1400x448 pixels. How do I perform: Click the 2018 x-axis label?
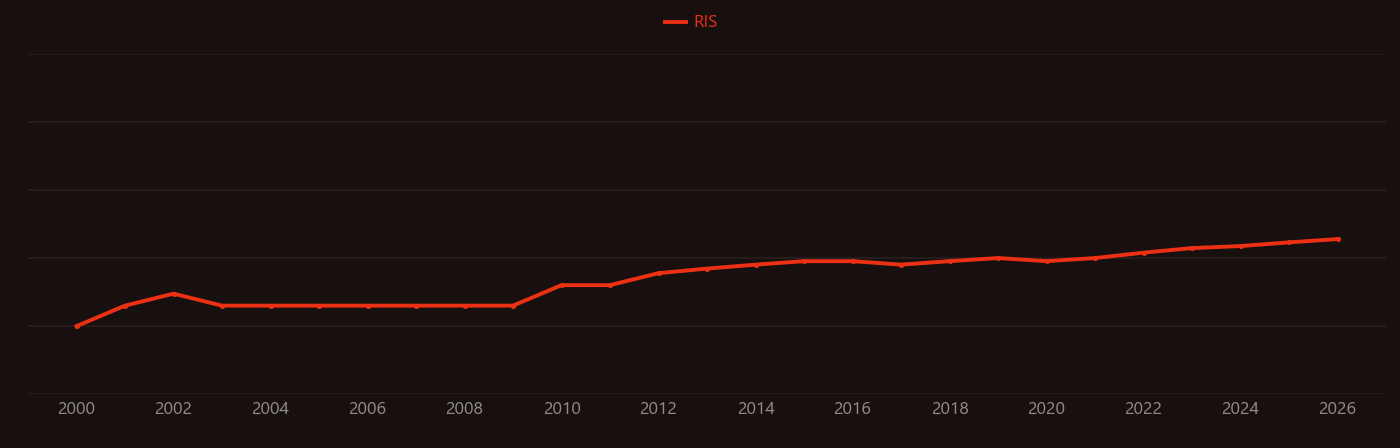click(950, 409)
